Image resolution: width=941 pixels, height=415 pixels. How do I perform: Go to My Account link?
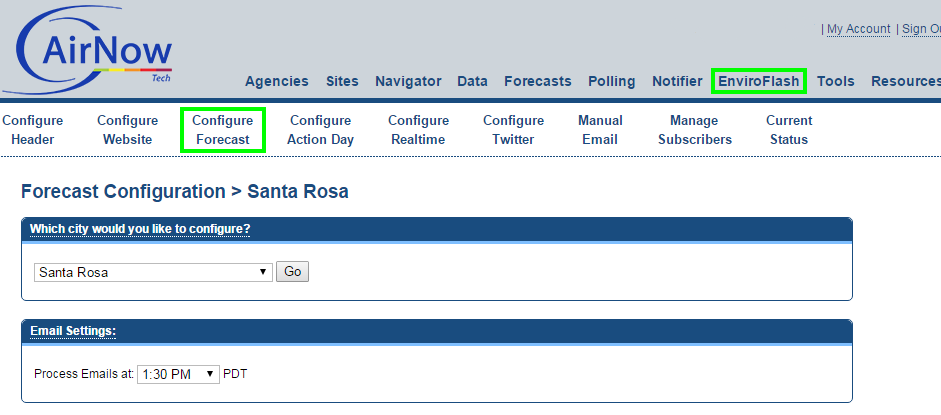859,29
